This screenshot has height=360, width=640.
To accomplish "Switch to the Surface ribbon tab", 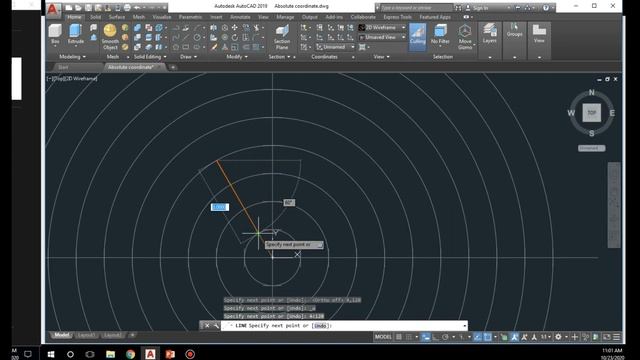I will [117, 17].
